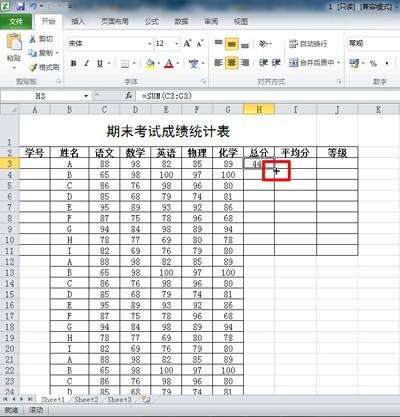Click the accounting number format icon

[354, 63]
